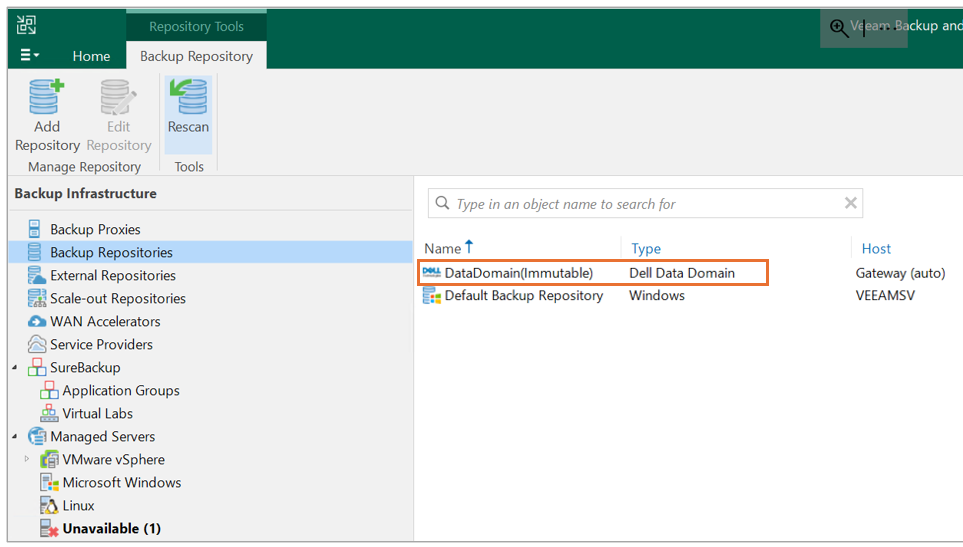Click the Gateway (auto) host cell
The height and width of the screenshot is (547, 963).
coord(900,273)
